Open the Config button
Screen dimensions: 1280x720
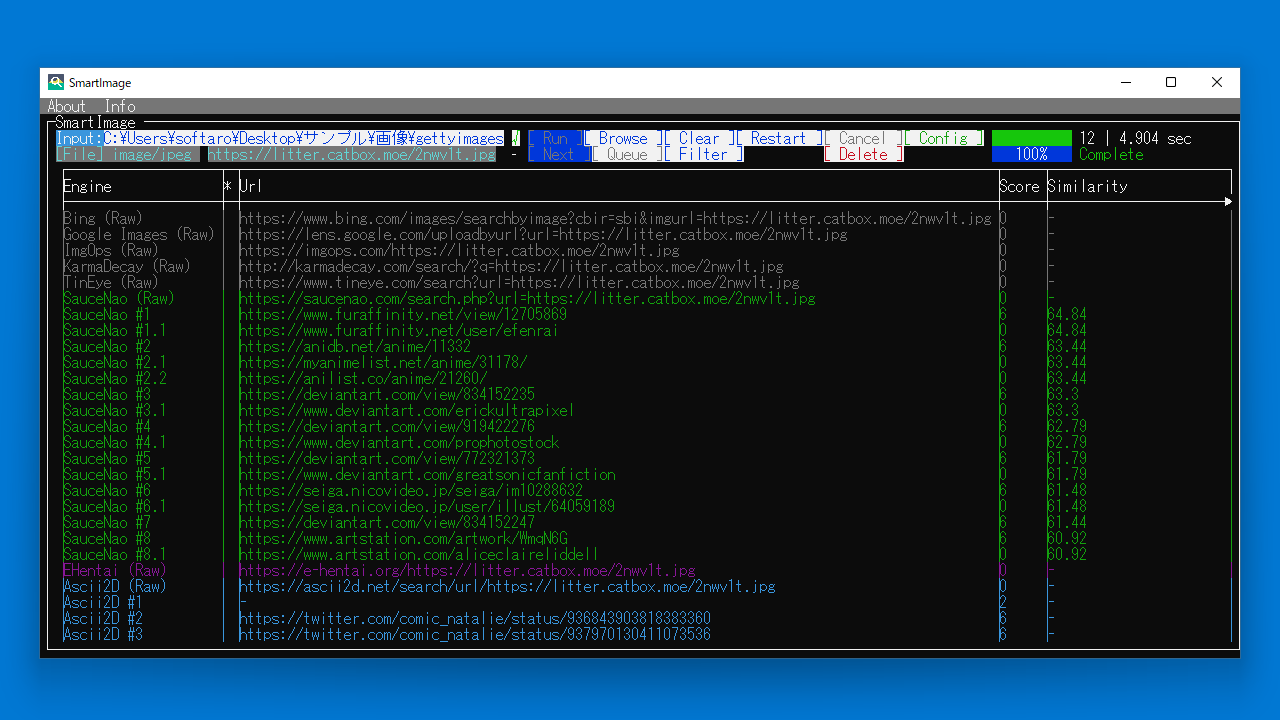click(x=943, y=139)
